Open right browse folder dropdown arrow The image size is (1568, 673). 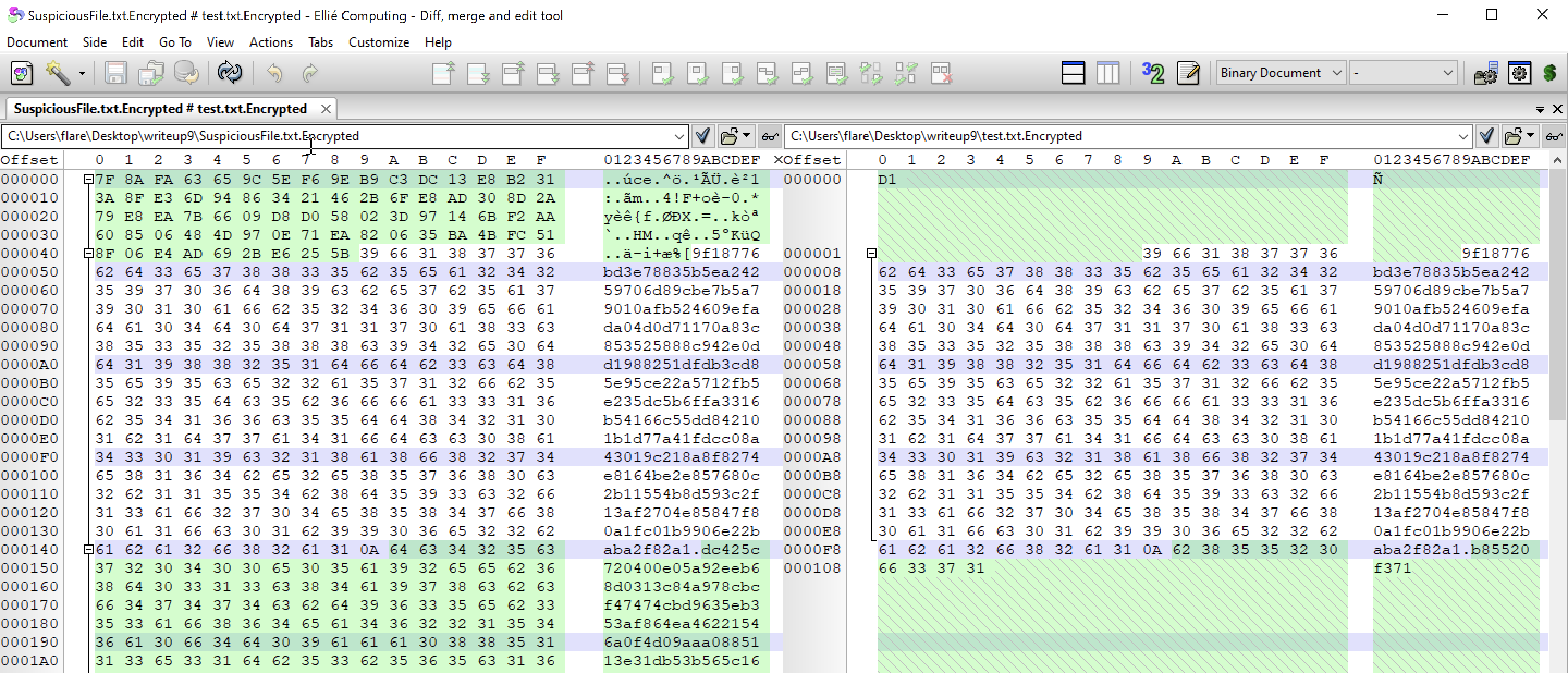point(1530,136)
